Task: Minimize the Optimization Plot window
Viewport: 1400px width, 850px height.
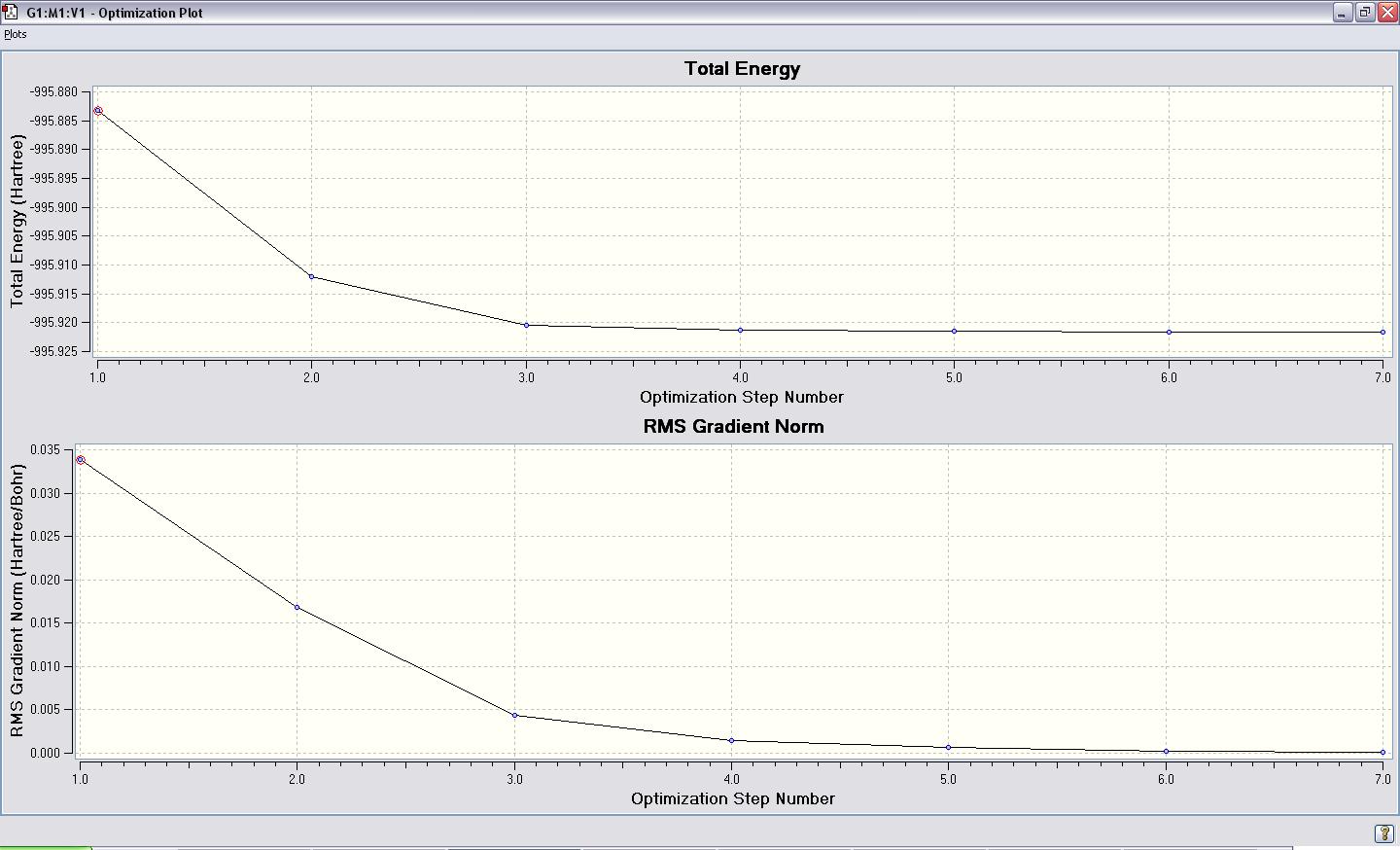Action: coord(1343,13)
